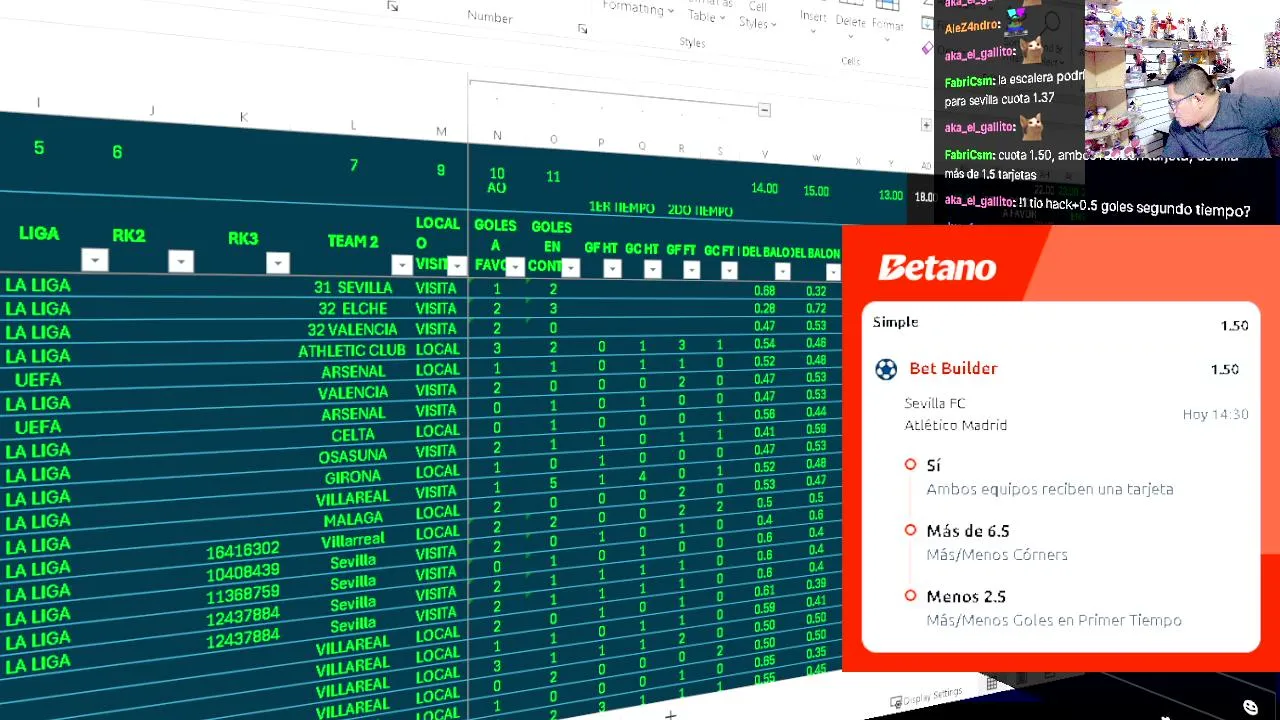1280x720 pixels.
Task: Open the GOLES EN CONTRA filter dropdown
Action: point(570,268)
